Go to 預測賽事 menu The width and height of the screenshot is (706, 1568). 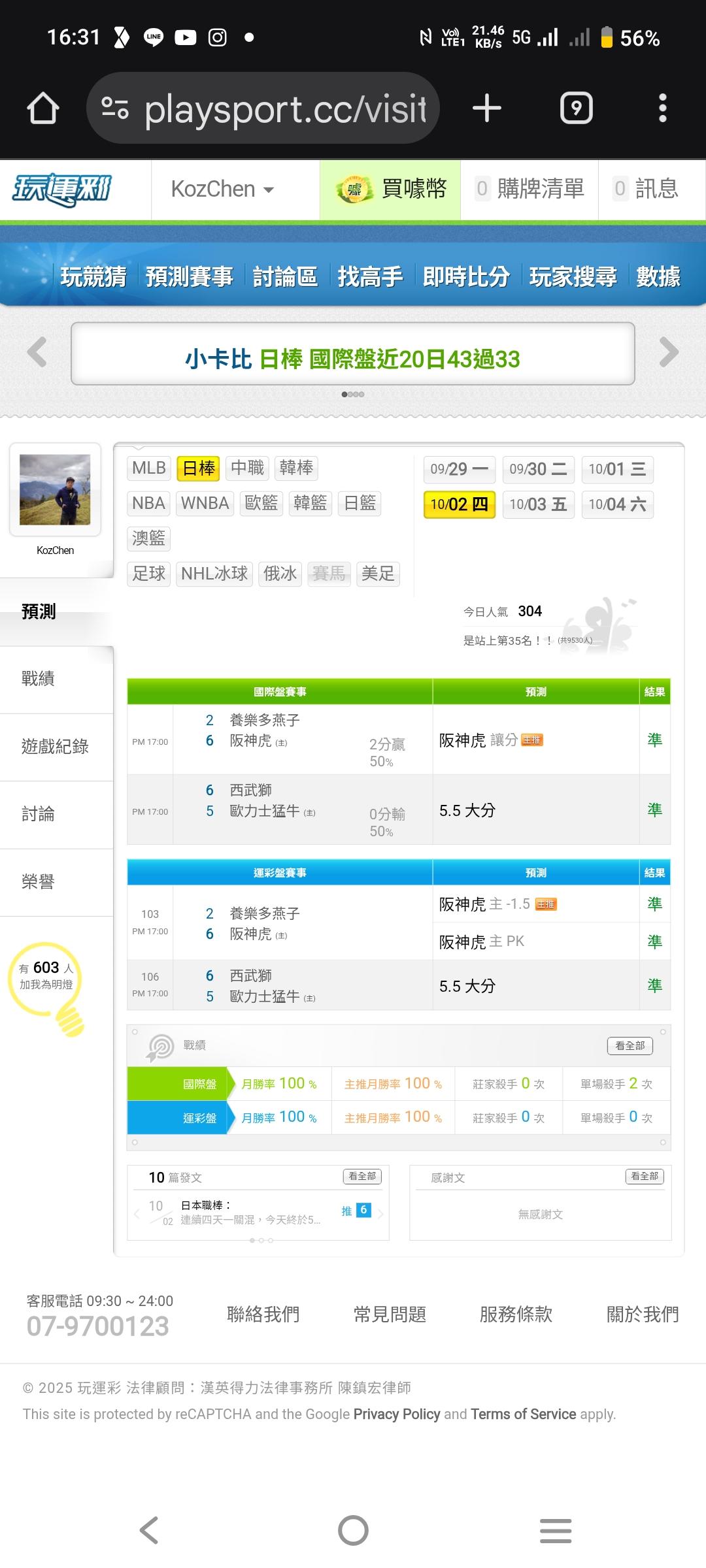click(190, 276)
